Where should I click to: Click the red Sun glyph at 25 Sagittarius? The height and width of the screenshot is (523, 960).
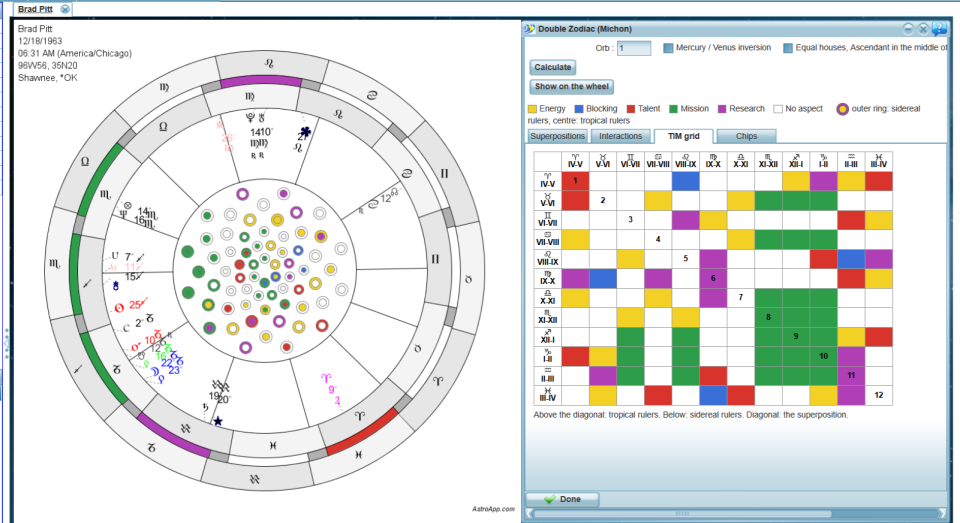pyautogui.click(x=119, y=308)
